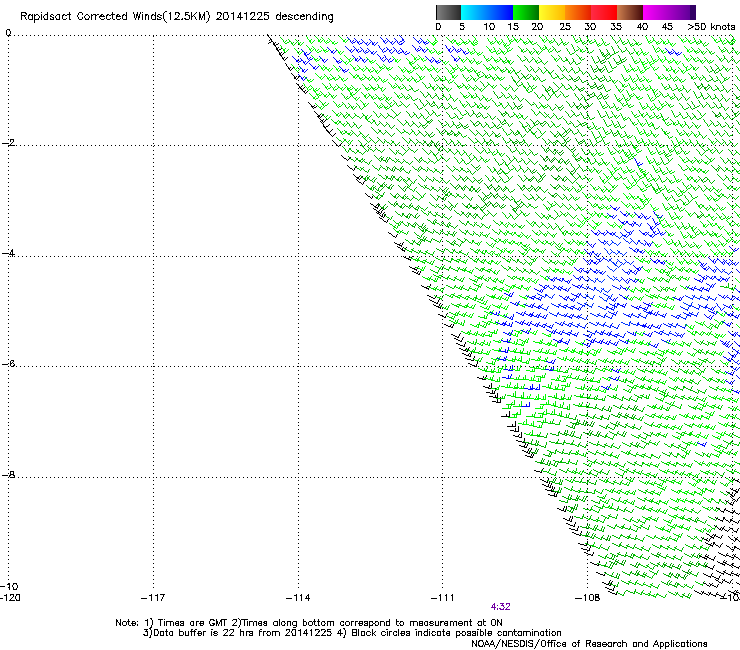Click the '25' legend scale label
Screen dimensions: 740x650
pos(564,27)
